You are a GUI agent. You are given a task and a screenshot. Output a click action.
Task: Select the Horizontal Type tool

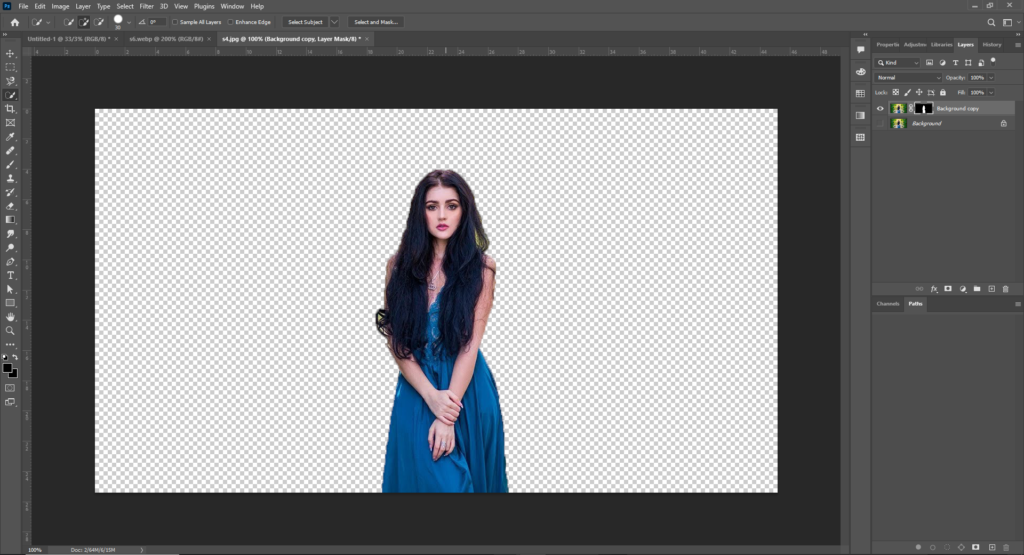[11, 275]
